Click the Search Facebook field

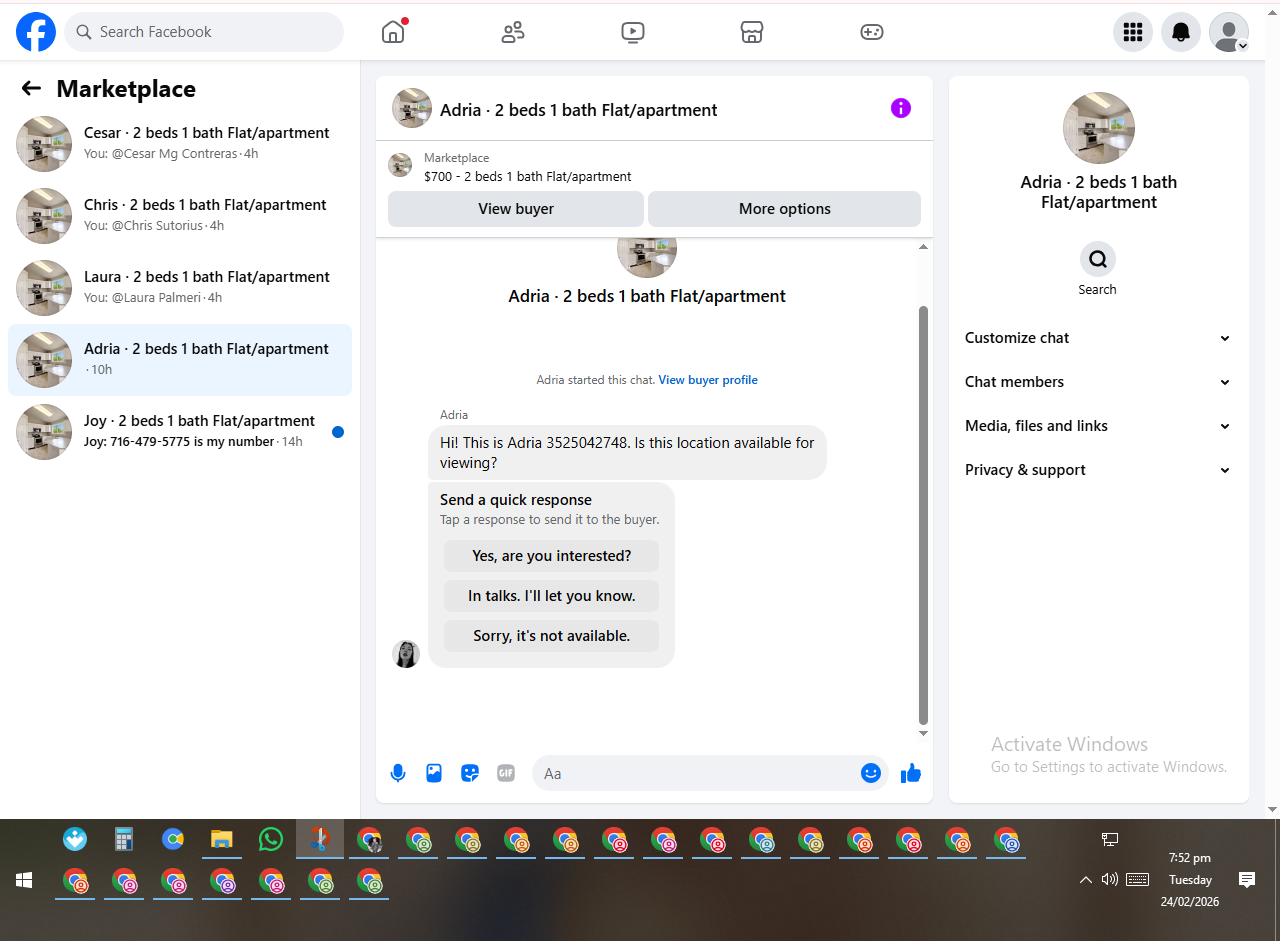tap(204, 32)
